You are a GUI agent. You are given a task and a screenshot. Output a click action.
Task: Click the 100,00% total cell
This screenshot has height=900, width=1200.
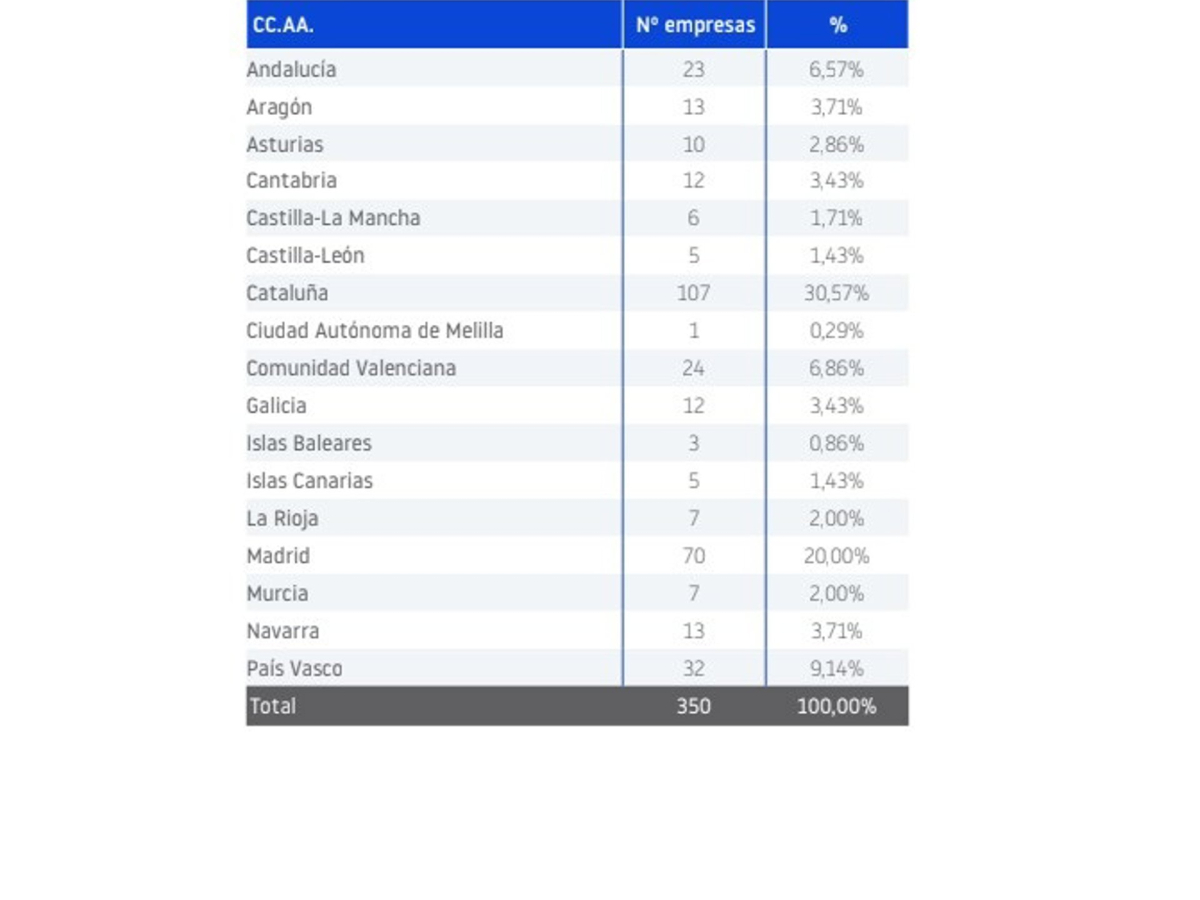[837, 706]
